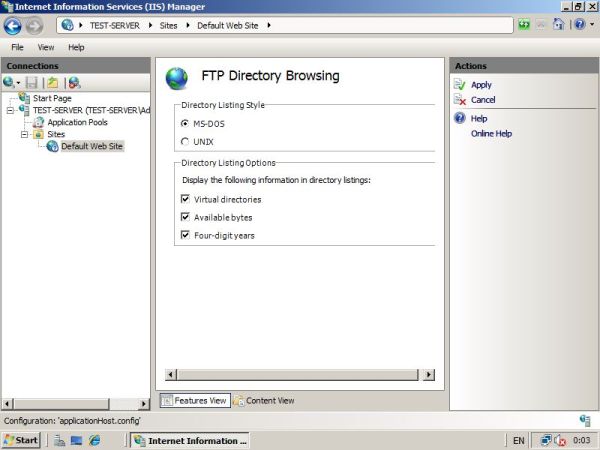The height and width of the screenshot is (450, 600).
Task: Cancel the pending changes
Action: point(483,100)
